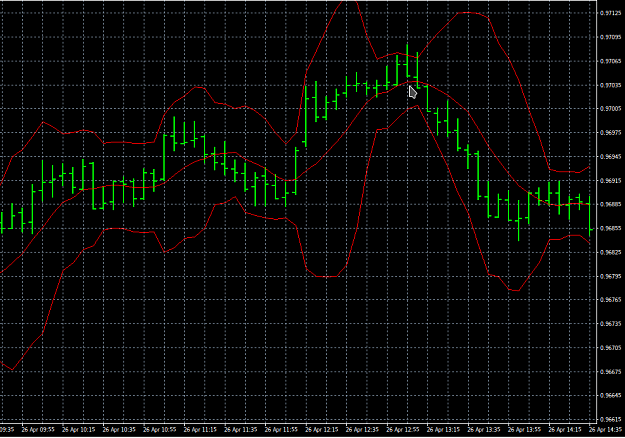
Task: Click the 0.97005 price label
Action: point(613,108)
